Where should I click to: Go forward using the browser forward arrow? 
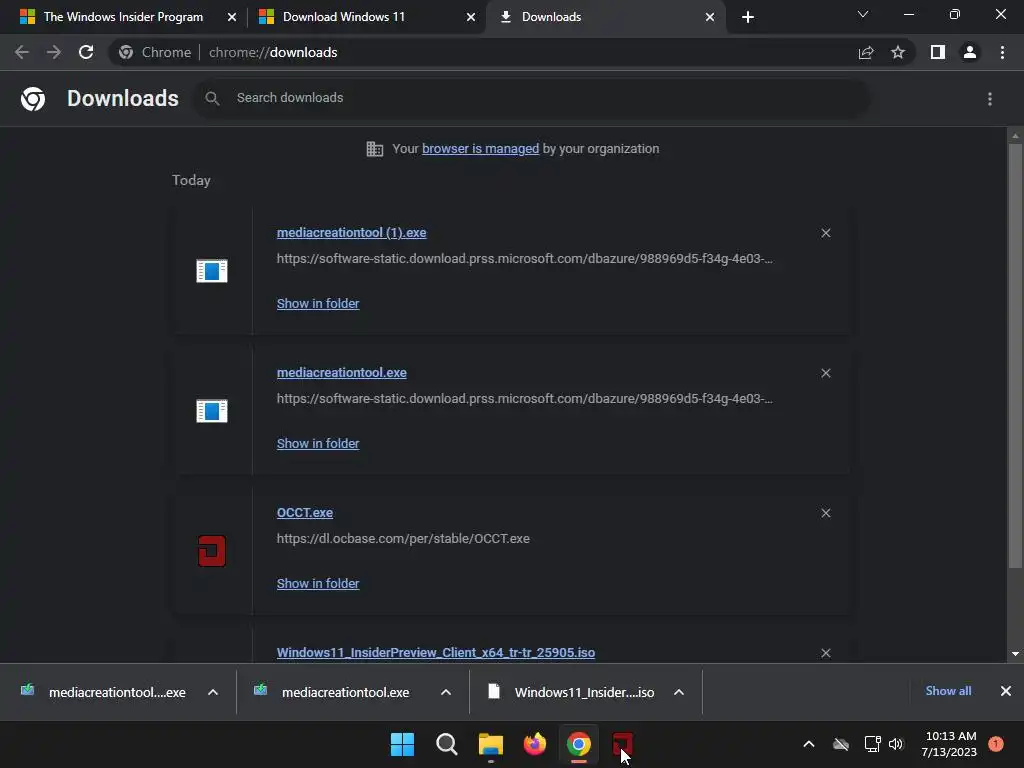tap(54, 52)
